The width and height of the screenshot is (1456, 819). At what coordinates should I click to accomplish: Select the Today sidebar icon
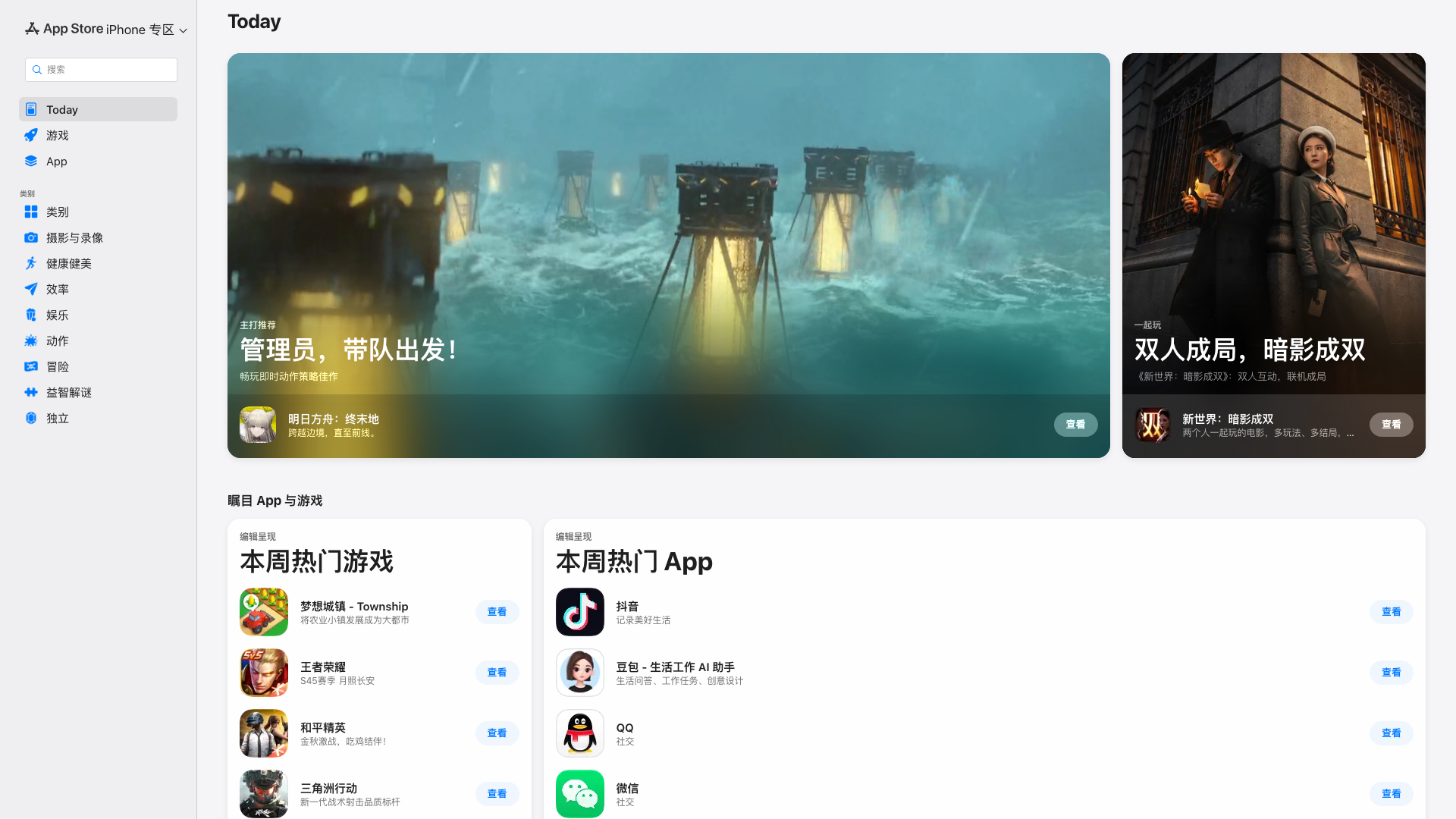point(31,110)
